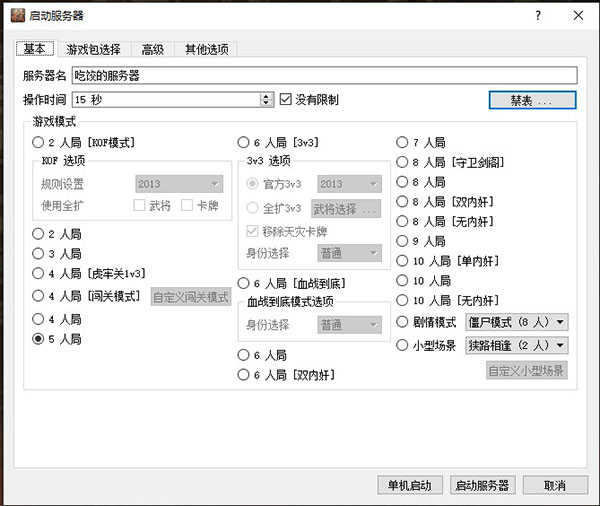Select the plain 10 人局 radio
This screenshot has height=506, width=600.
coord(424,281)
